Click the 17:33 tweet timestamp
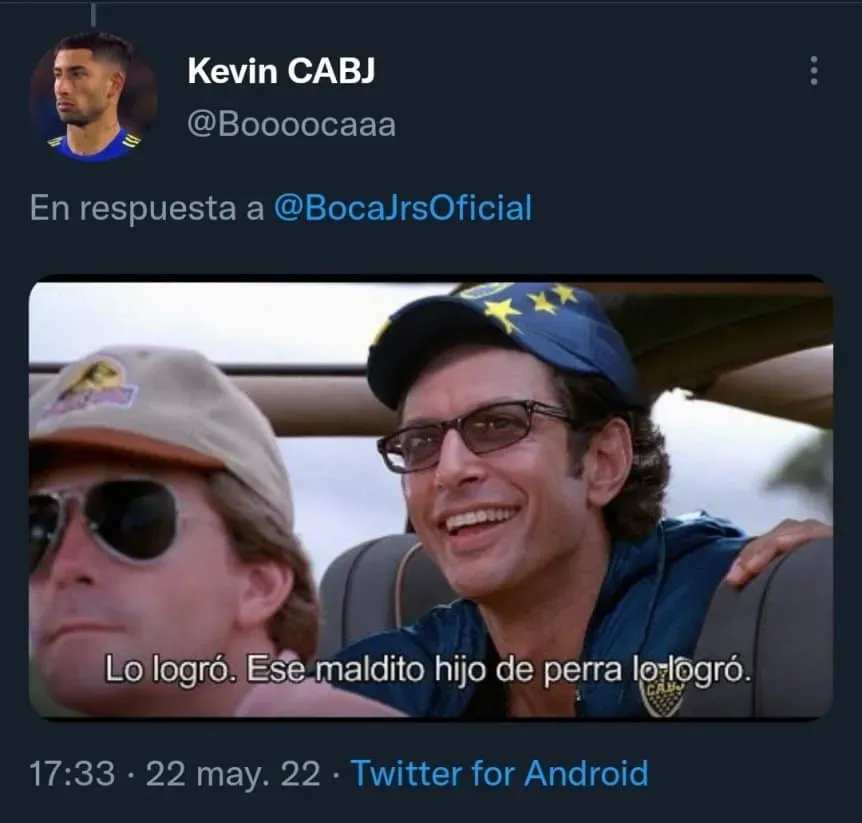This screenshot has width=862, height=823. pyautogui.click(x=72, y=774)
